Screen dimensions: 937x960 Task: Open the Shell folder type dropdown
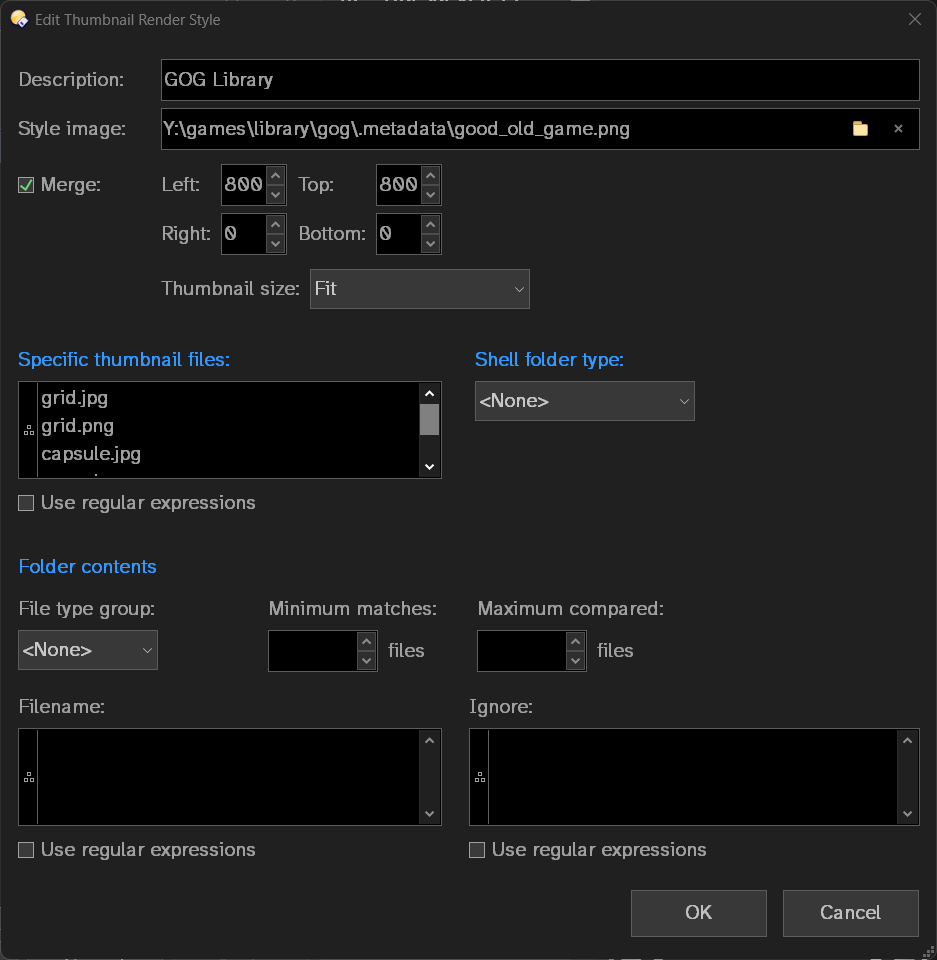(x=584, y=401)
